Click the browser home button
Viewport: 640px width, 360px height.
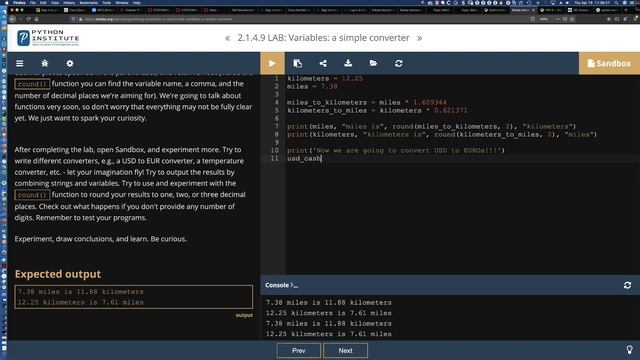(37, 19)
